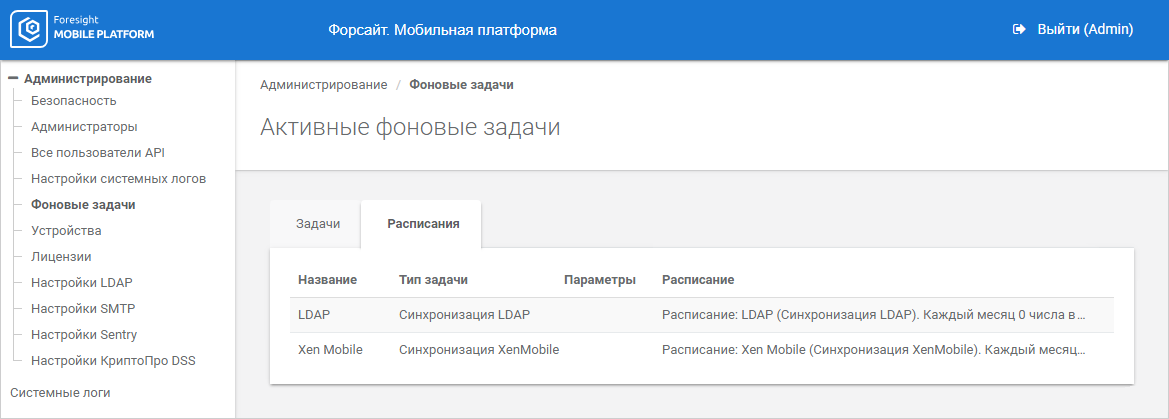Screen dimensions: 1169x419
Task: Go to Все пользователи API
Action: [x=97, y=153]
